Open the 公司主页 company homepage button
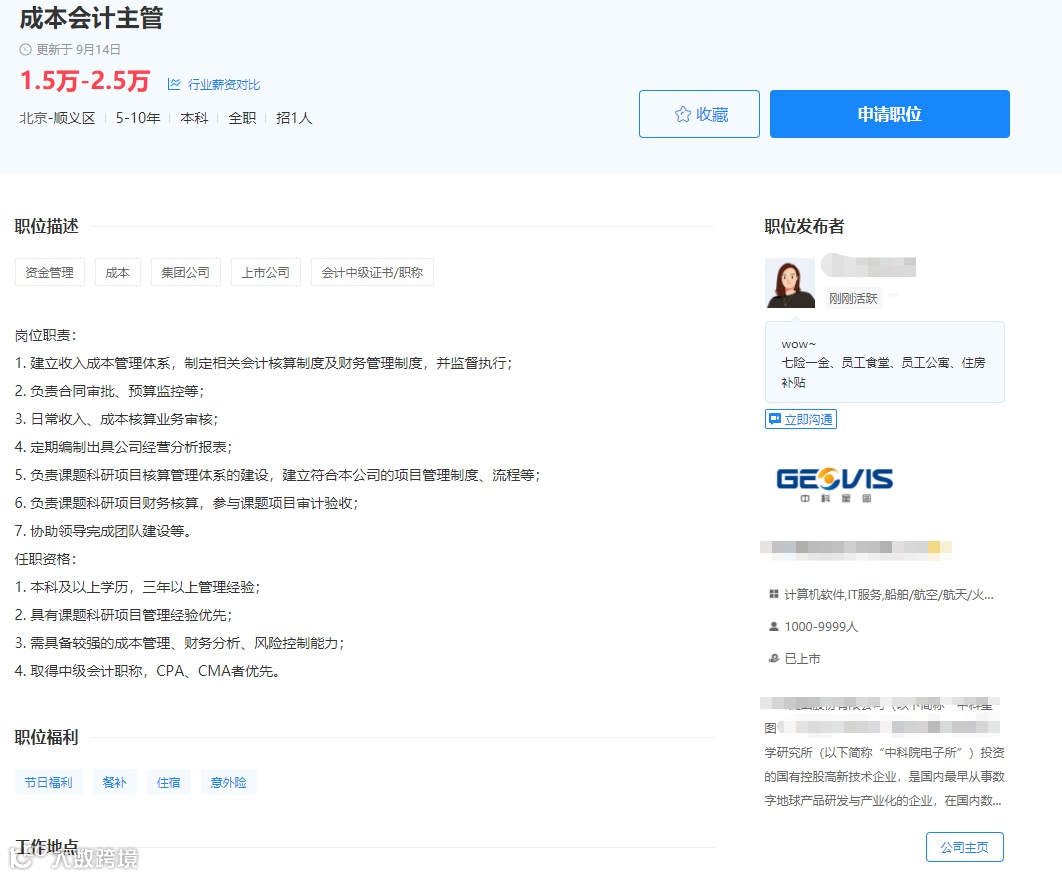1062x877 pixels. click(x=964, y=847)
